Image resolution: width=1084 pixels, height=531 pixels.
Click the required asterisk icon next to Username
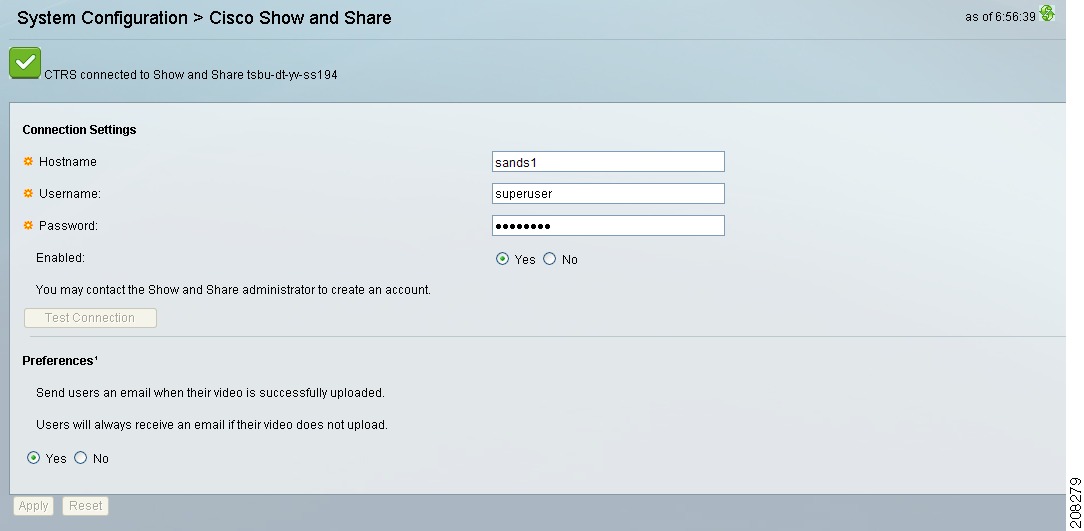click(28, 194)
